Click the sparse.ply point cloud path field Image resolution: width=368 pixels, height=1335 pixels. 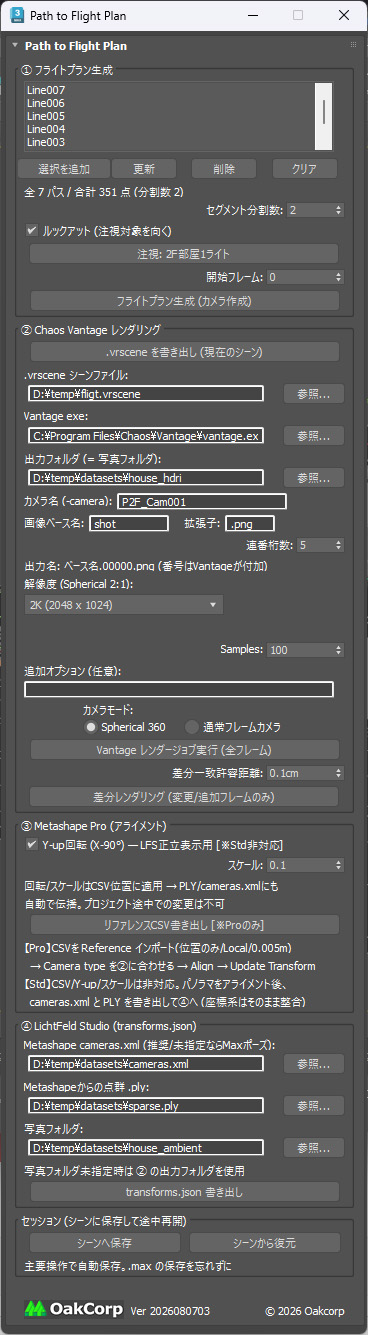point(145,1106)
